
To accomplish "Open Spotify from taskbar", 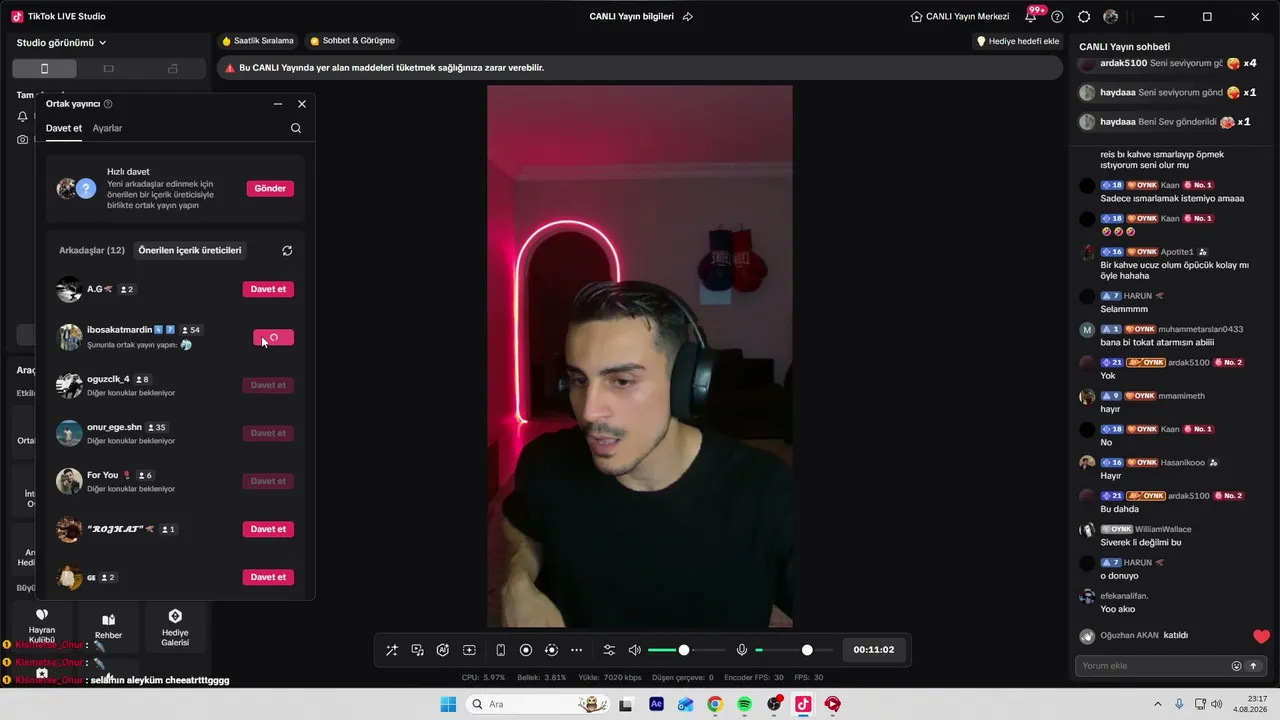I will click(744, 704).
